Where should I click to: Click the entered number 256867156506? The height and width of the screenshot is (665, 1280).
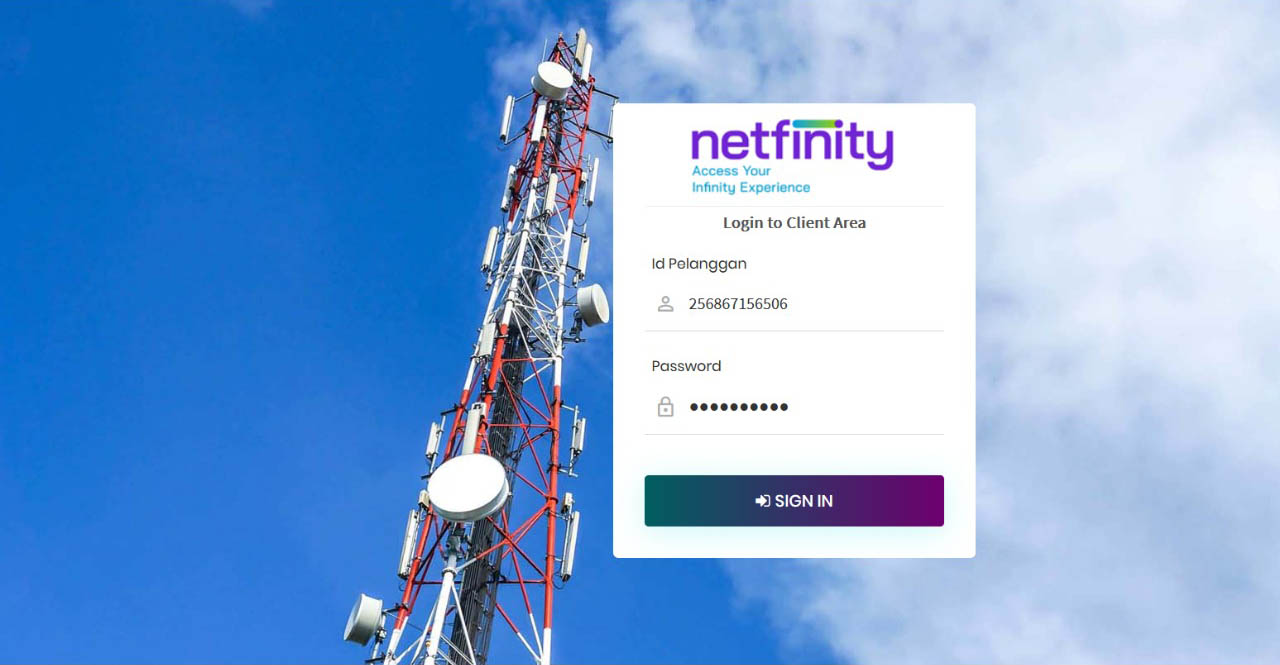pos(738,304)
